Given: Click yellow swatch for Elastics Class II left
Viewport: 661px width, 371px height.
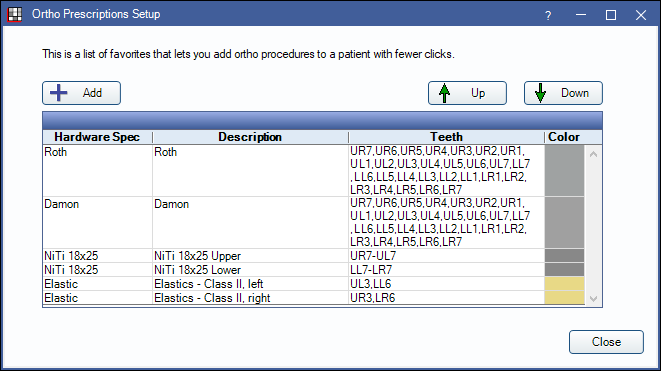Looking at the screenshot, I should pos(564,284).
